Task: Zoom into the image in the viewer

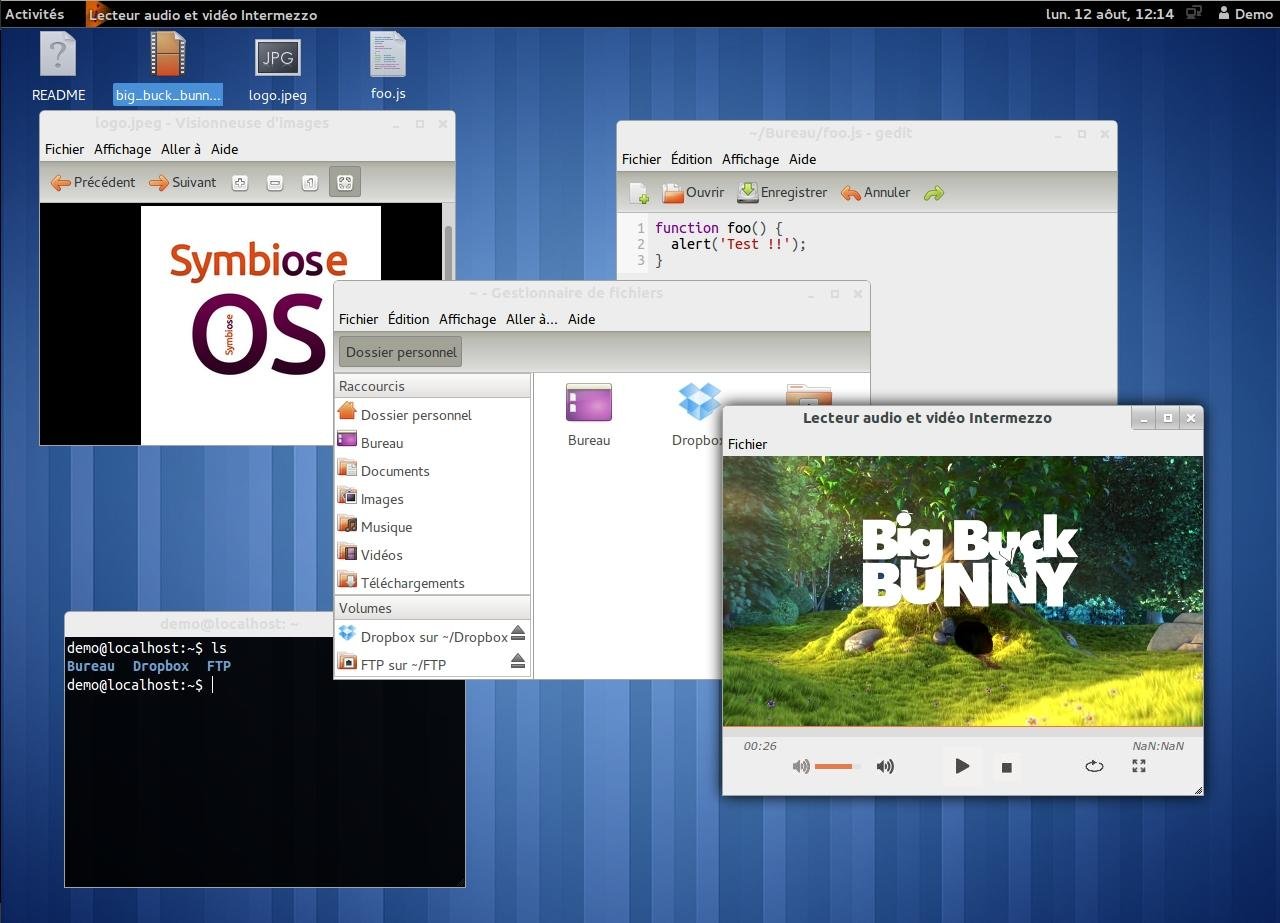Action: pos(240,182)
